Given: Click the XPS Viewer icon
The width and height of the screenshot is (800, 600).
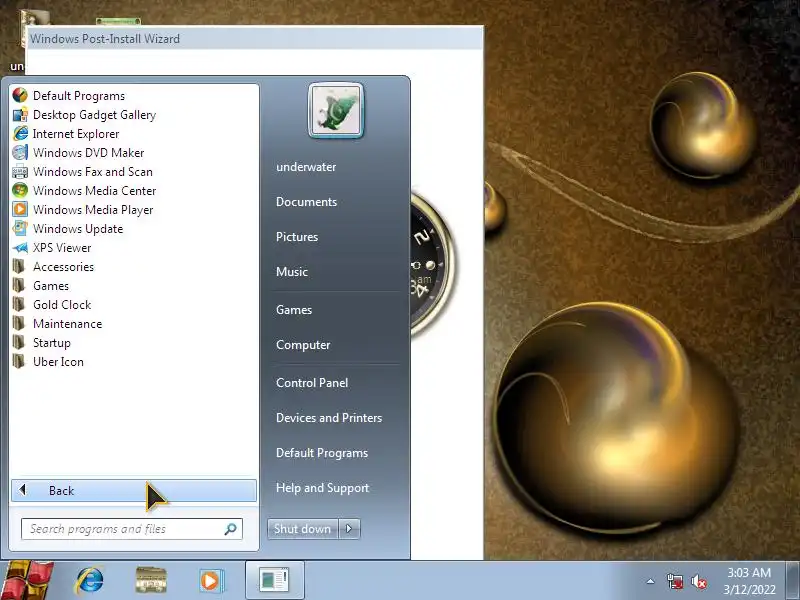Looking at the screenshot, I should click(20, 247).
